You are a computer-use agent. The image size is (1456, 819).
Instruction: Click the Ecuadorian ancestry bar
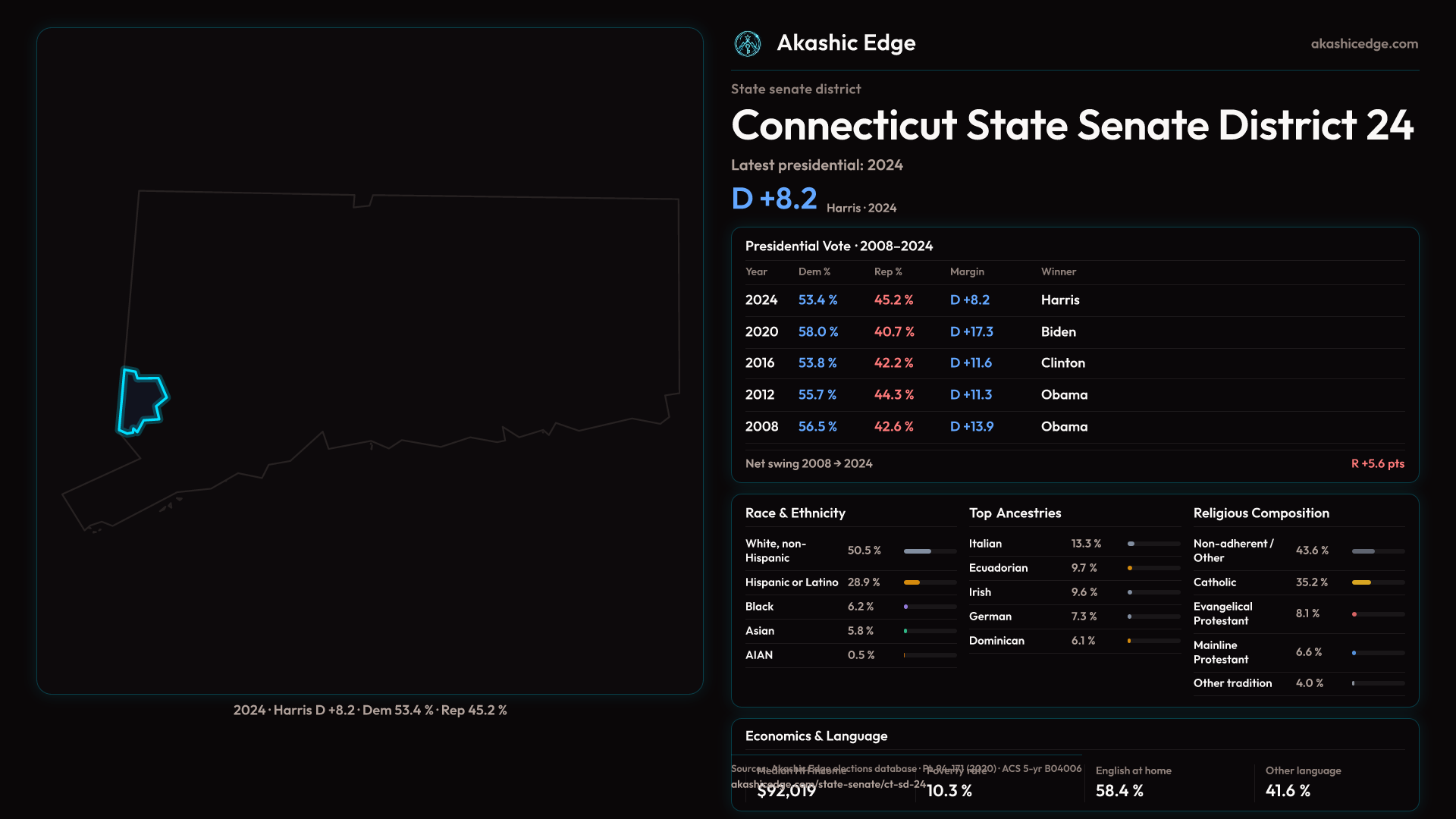(1130, 568)
